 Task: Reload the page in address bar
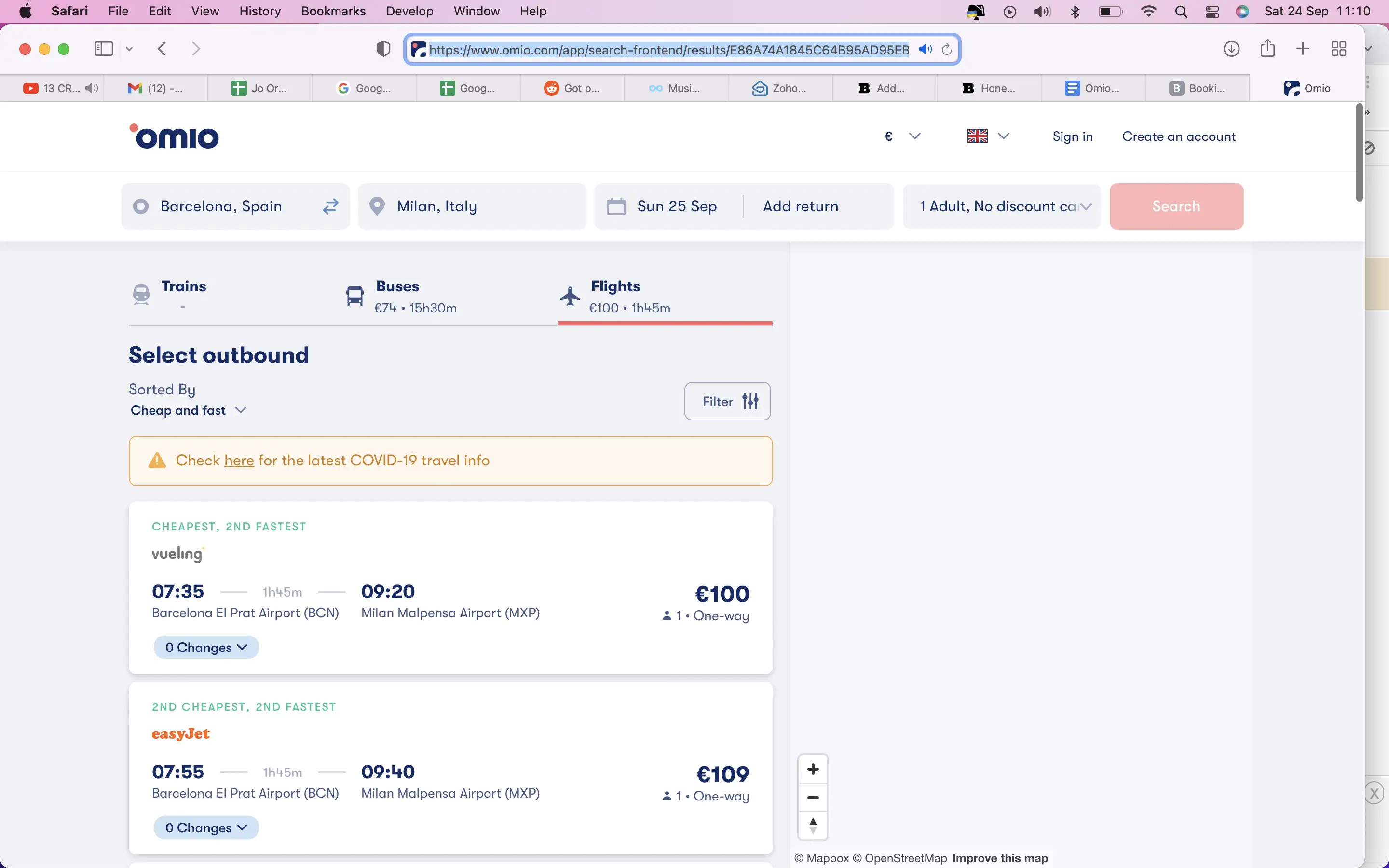947,49
